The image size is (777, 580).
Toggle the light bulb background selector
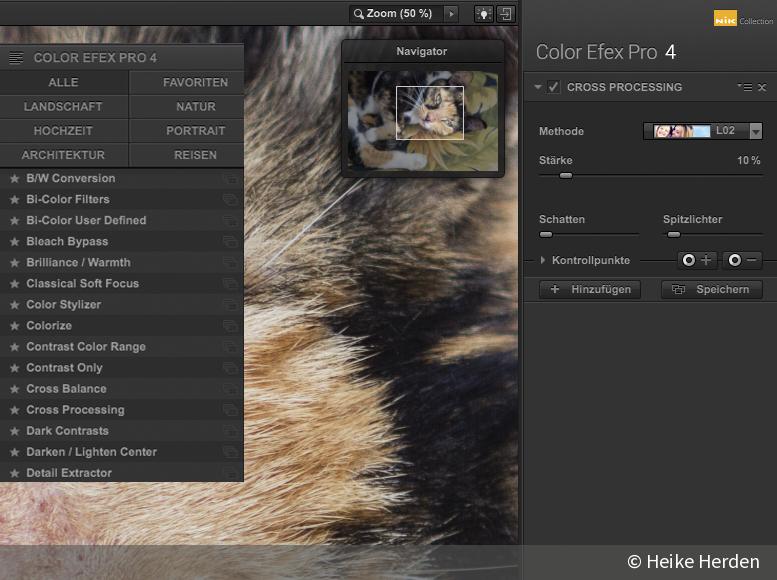coord(483,14)
